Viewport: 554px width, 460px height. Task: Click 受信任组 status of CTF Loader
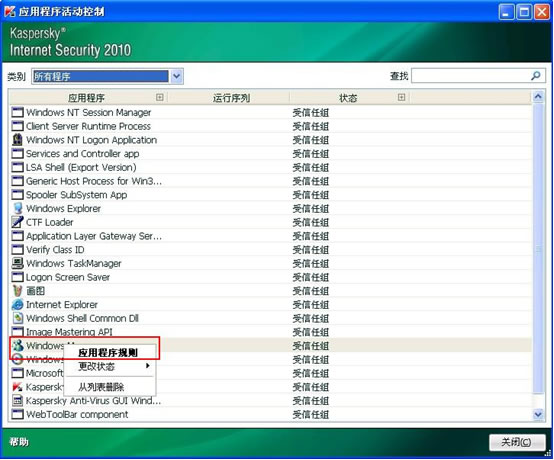tap(311, 223)
